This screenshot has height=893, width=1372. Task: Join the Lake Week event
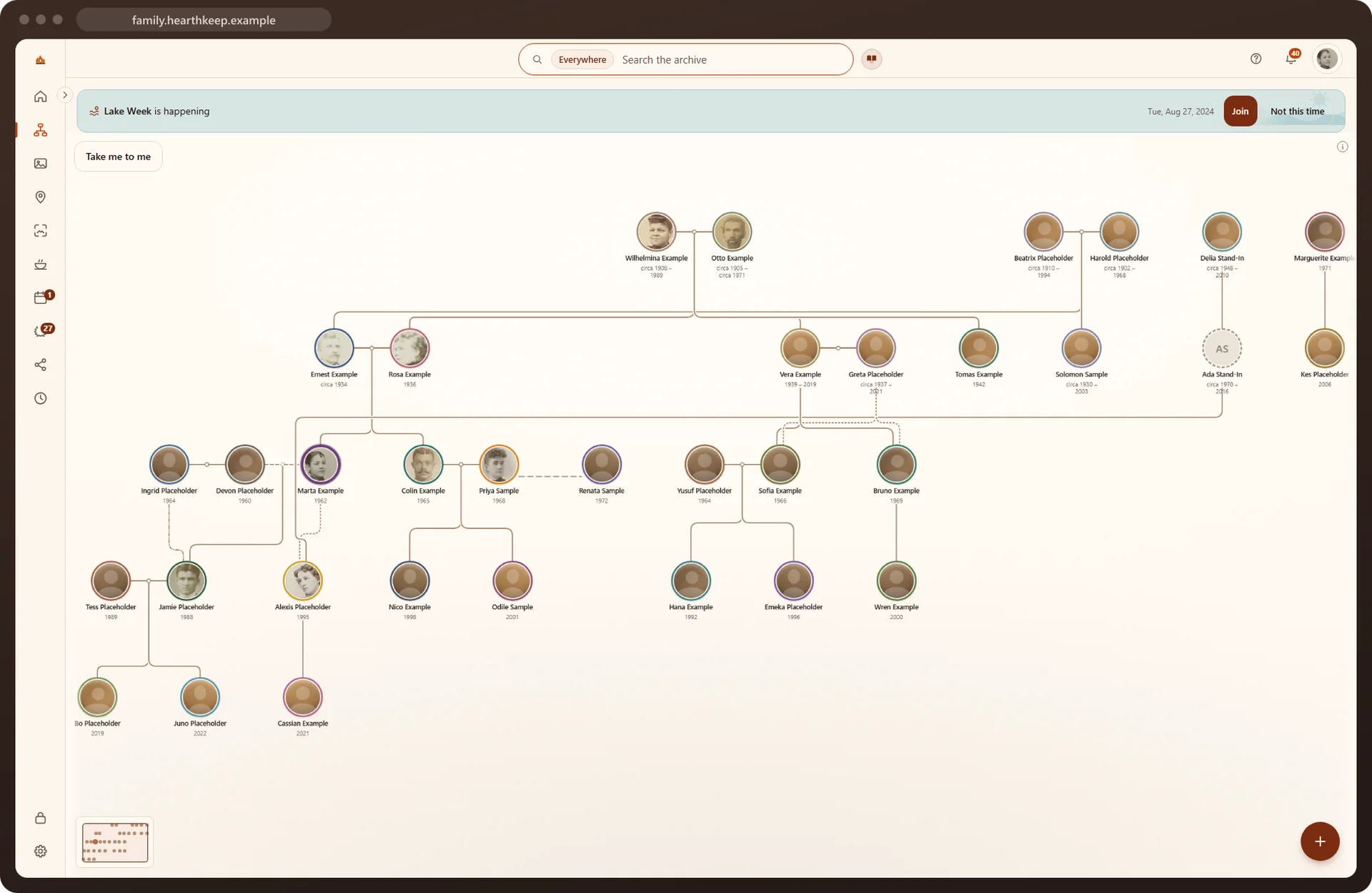coord(1241,111)
